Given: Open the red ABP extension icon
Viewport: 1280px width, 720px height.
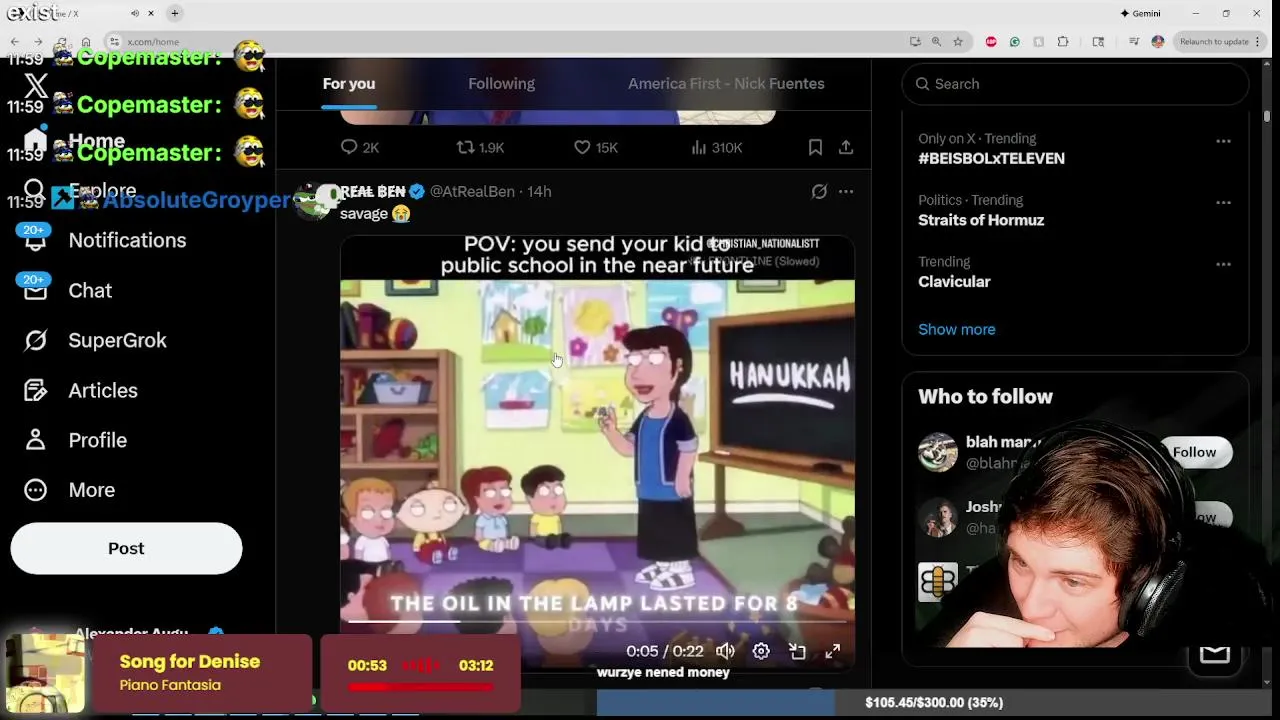Looking at the screenshot, I should coord(991,42).
